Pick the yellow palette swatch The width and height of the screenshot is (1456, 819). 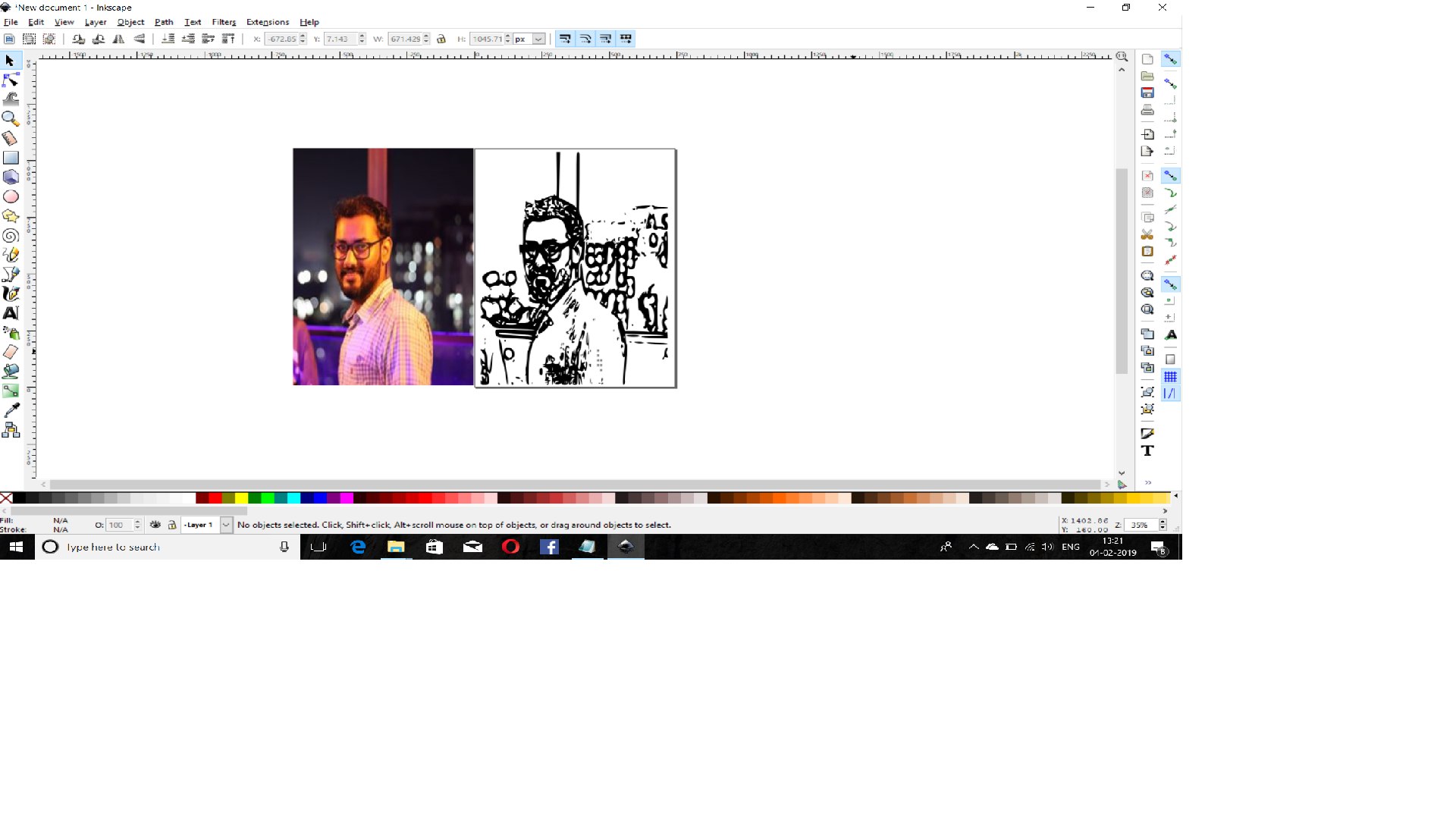pyautogui.click(x=241, y=498)
